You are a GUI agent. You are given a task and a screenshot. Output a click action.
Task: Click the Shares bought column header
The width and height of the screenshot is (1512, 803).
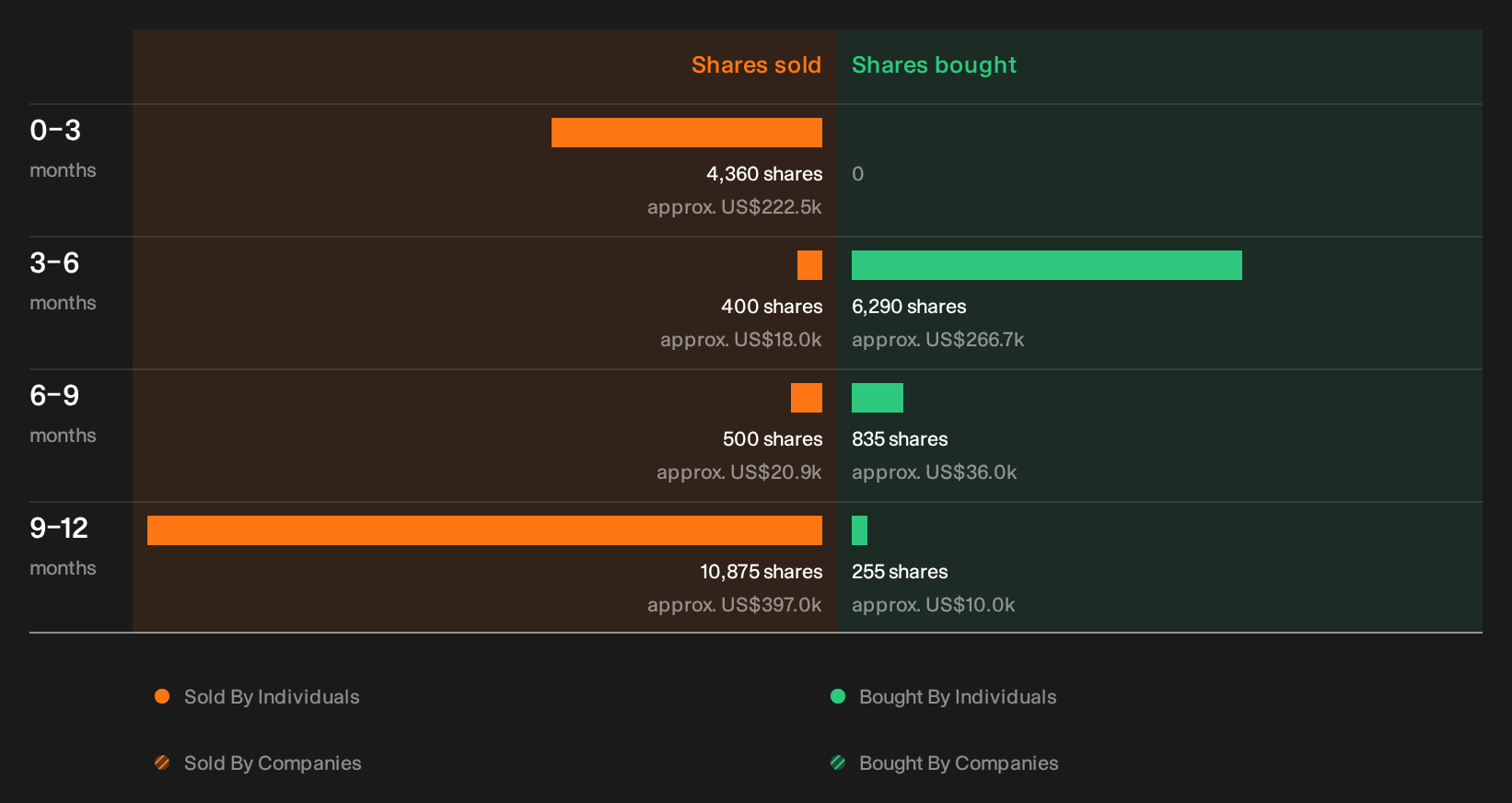pyautogui.click(x=934, y=65)
